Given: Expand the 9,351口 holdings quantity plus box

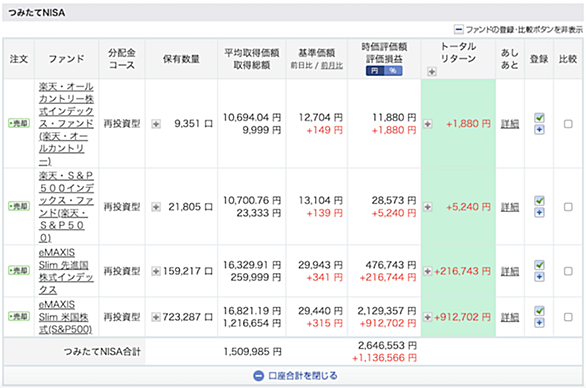Looking at the screenshot, I should click(156, 124).
